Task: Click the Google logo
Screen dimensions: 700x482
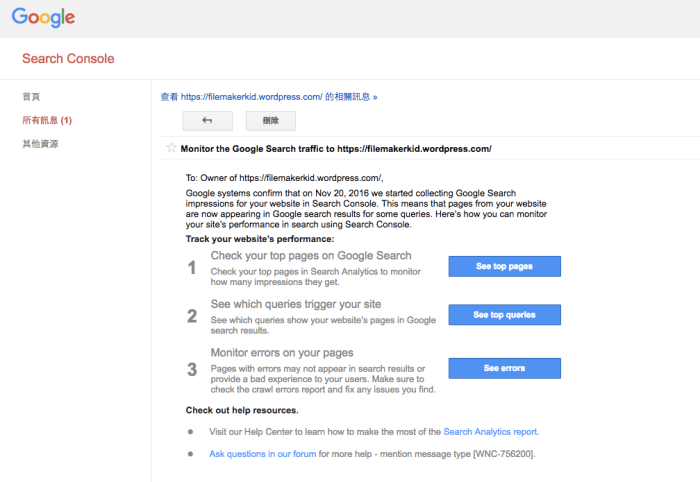Action: click(43, 18)
